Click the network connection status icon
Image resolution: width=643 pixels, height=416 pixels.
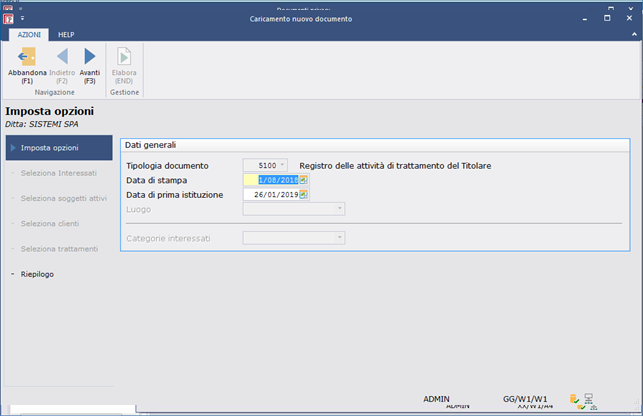coord(588,398)
